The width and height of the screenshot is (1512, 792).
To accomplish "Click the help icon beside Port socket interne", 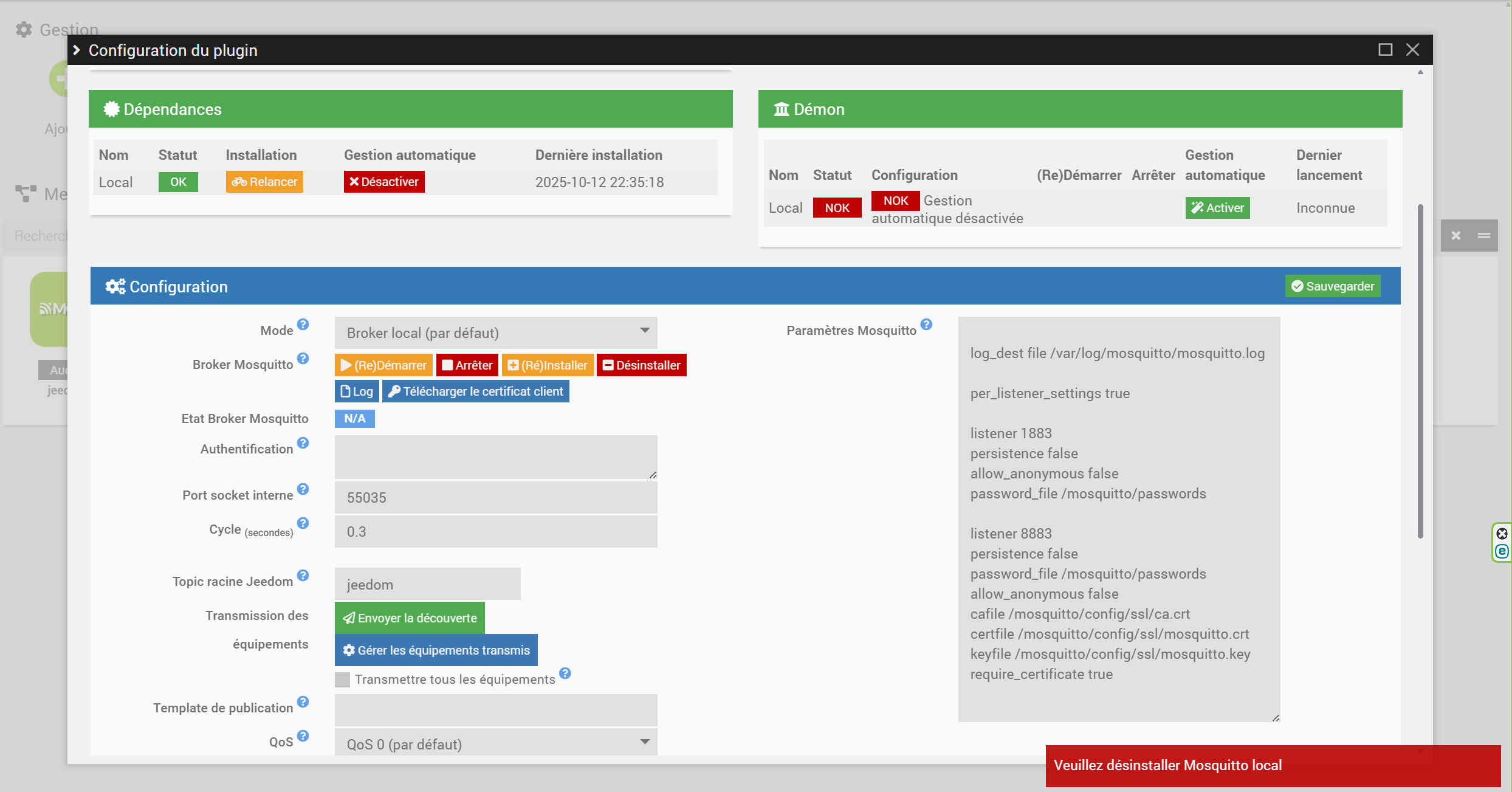I will 303,489.
